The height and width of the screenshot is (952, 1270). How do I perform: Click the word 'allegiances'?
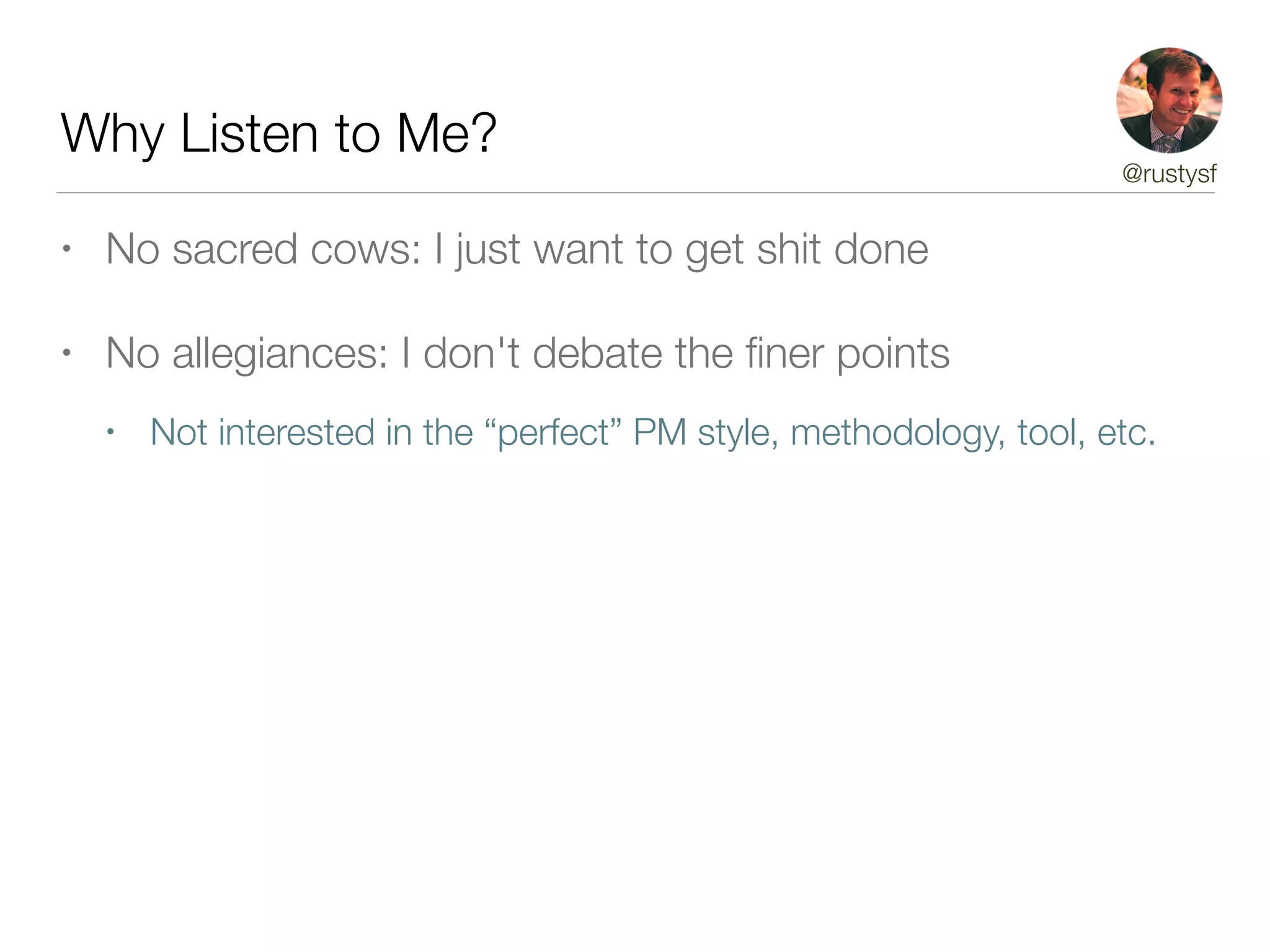(x=280, y=354)
